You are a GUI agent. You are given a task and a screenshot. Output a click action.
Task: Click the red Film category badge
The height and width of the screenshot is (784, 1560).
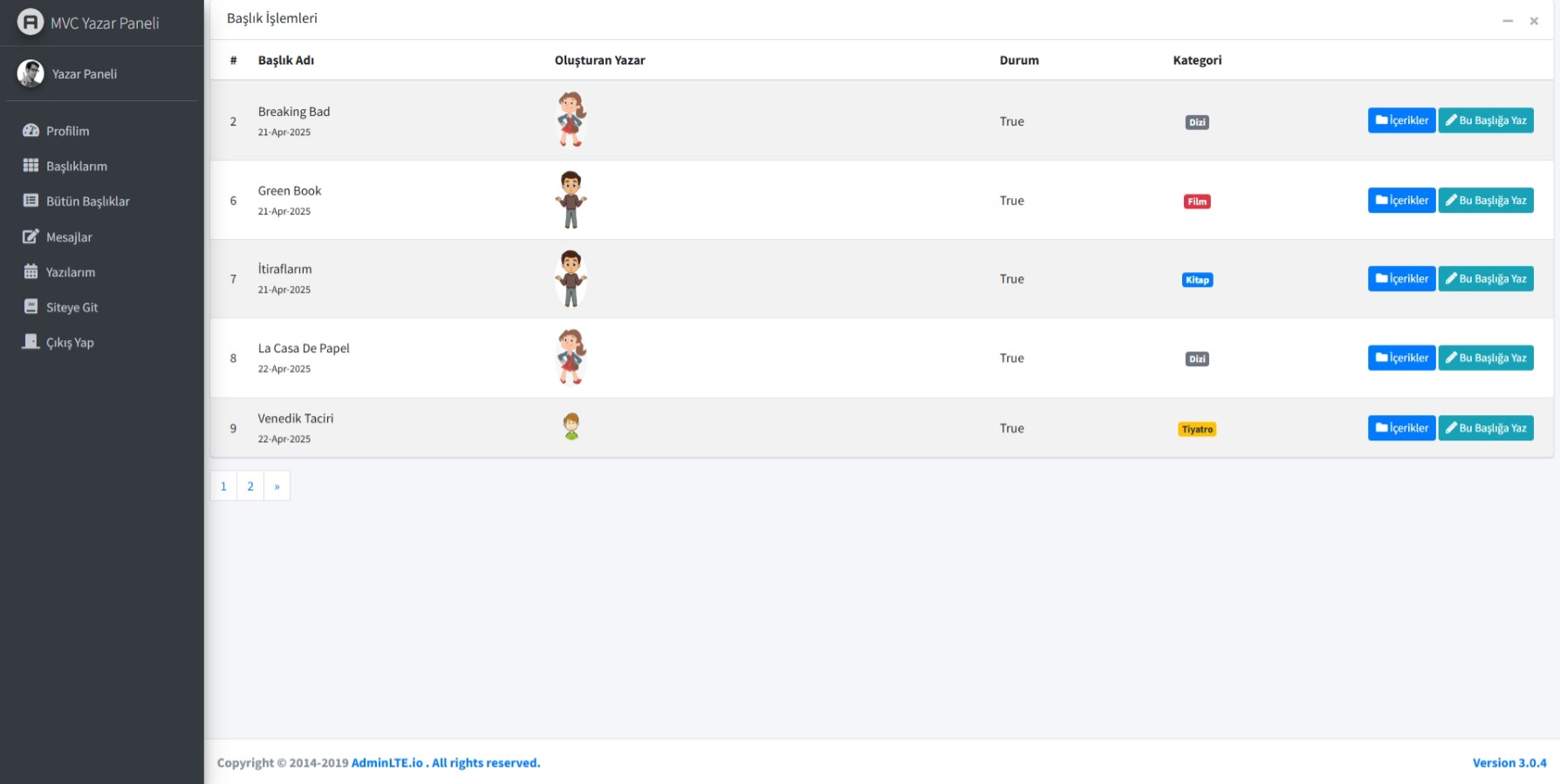(x=1197, y=201)
